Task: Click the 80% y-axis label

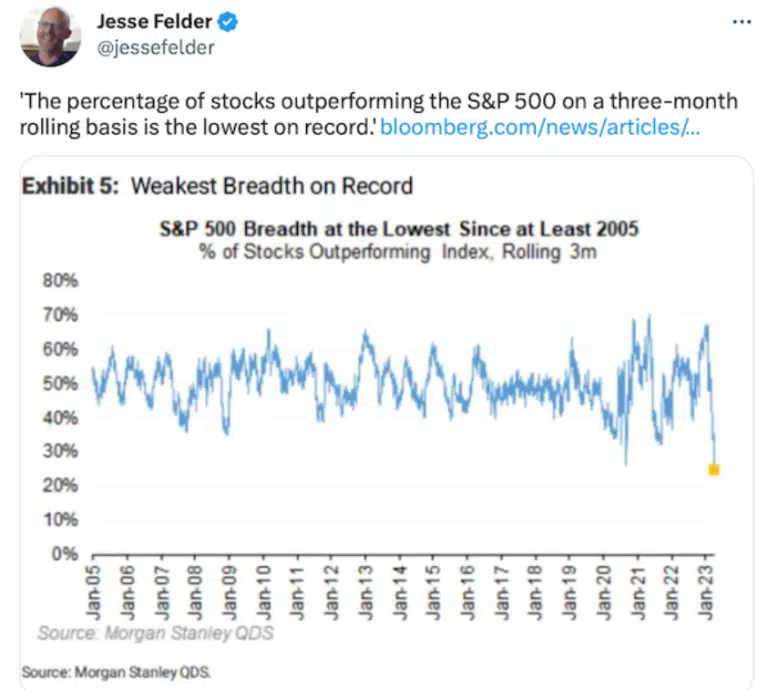Action: (60, 281)
